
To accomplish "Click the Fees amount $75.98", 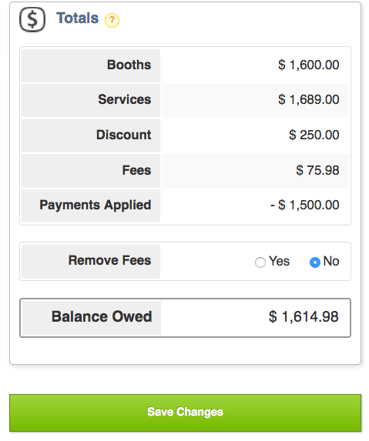I will click(x=318, y=170).
